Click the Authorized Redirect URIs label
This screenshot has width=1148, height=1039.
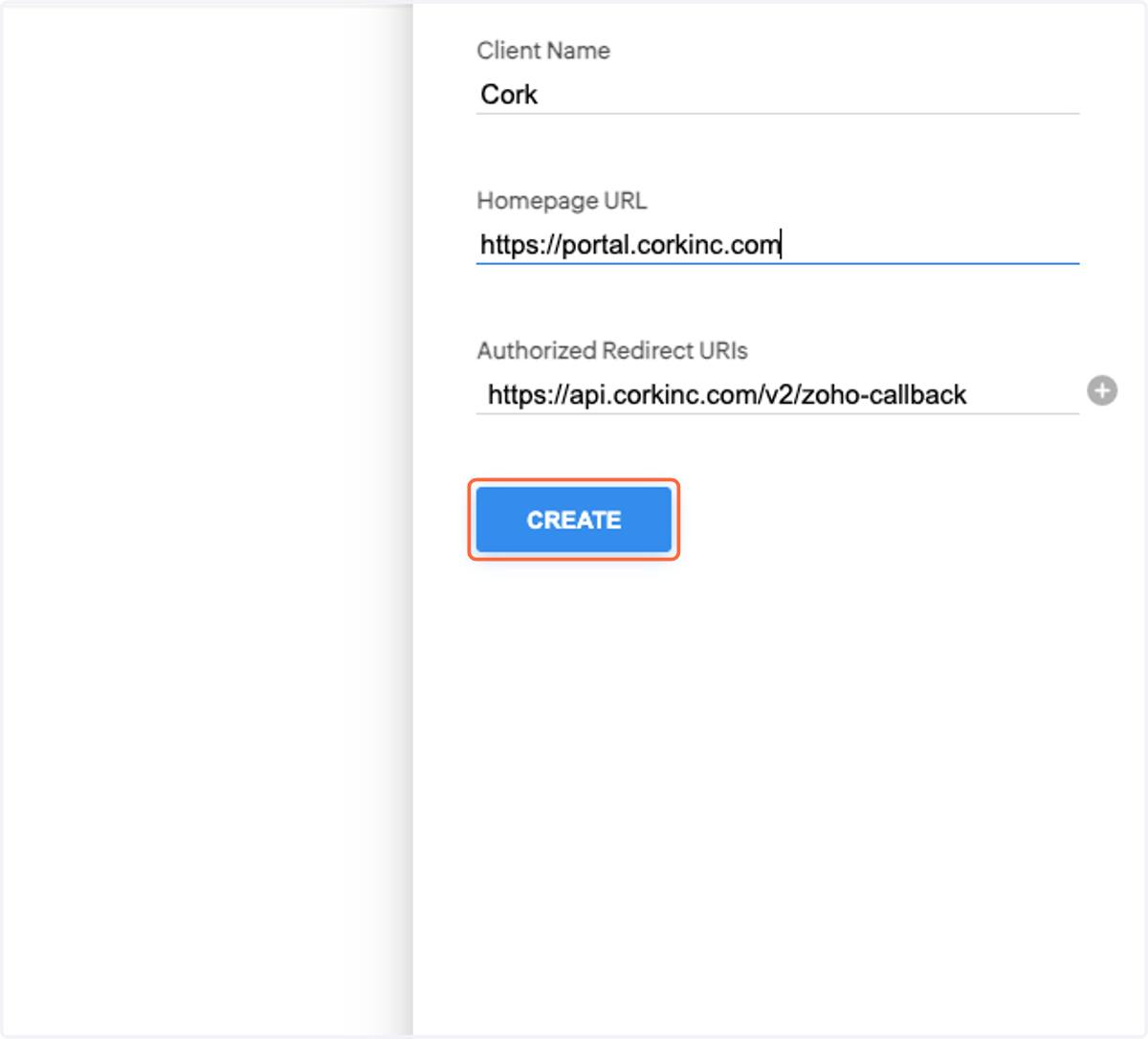tap(612, 350)
